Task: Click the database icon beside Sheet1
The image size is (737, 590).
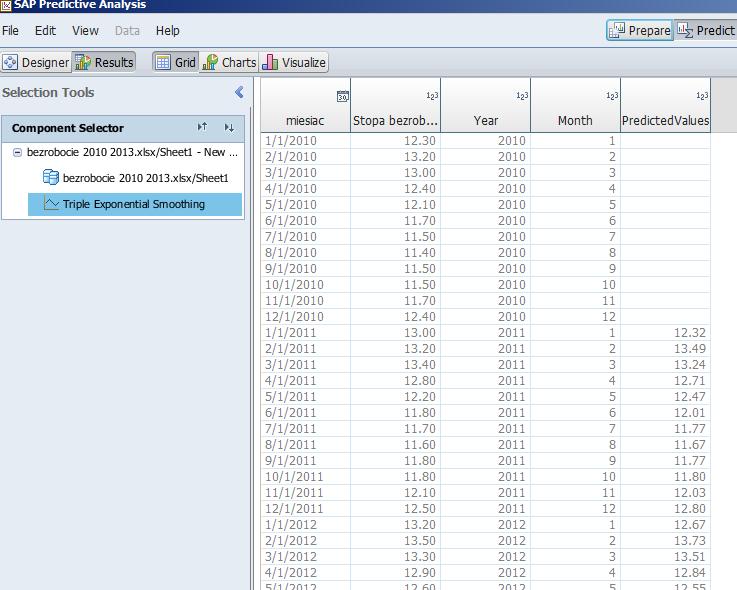Action: (x=51, y=177)
